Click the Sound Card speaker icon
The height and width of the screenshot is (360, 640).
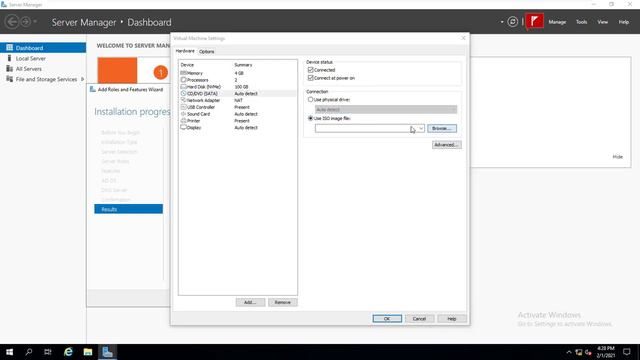(183, 114)
